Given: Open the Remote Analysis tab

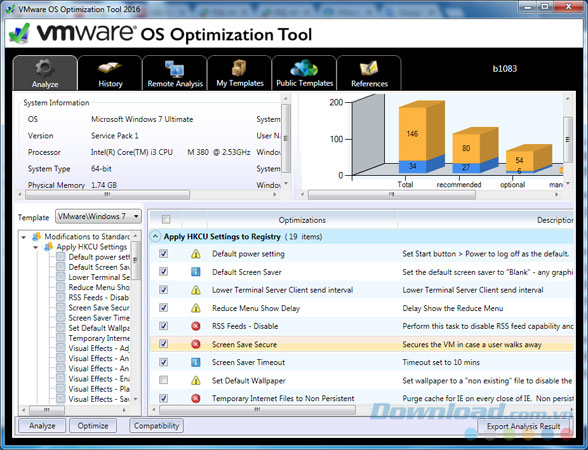Looking at the screenshot, I should (175, 73).
